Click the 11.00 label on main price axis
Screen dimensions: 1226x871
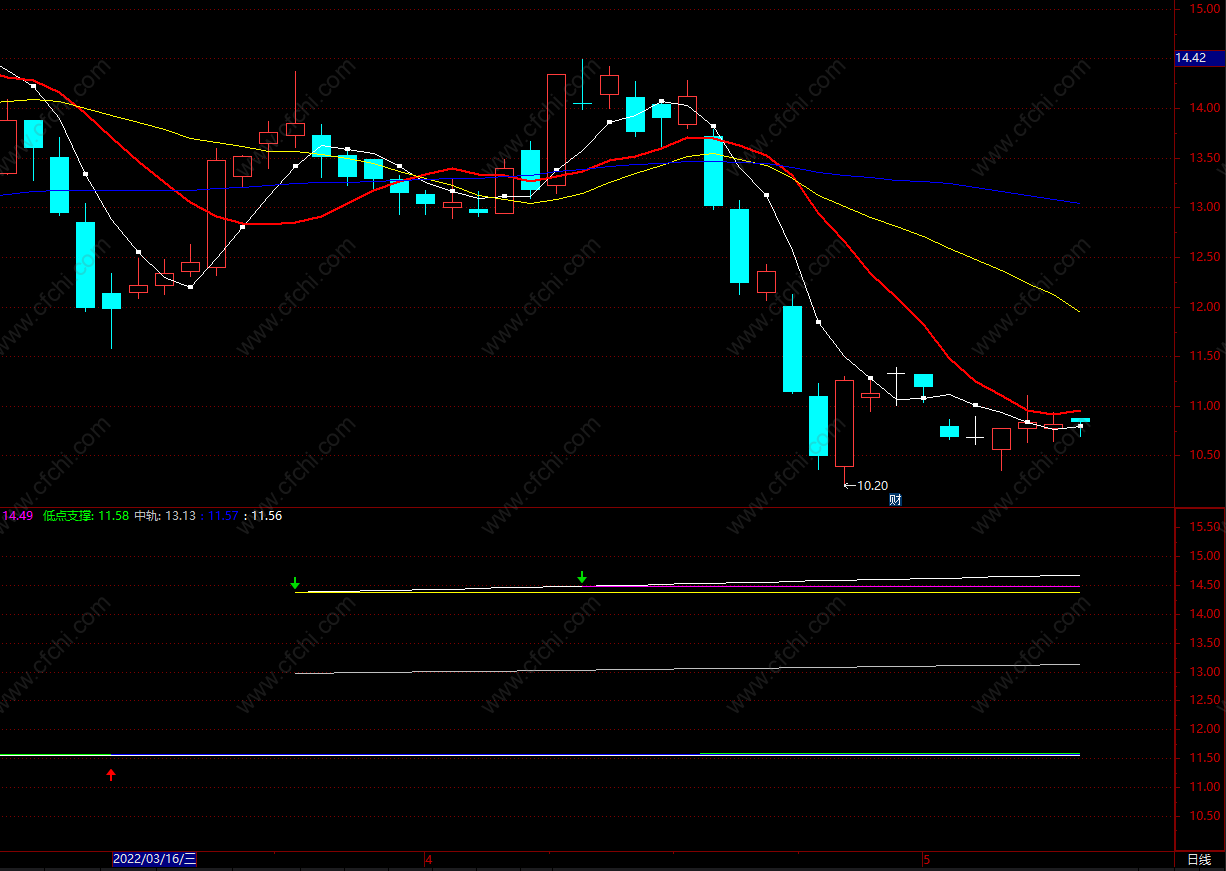(x=1204, y=406)
